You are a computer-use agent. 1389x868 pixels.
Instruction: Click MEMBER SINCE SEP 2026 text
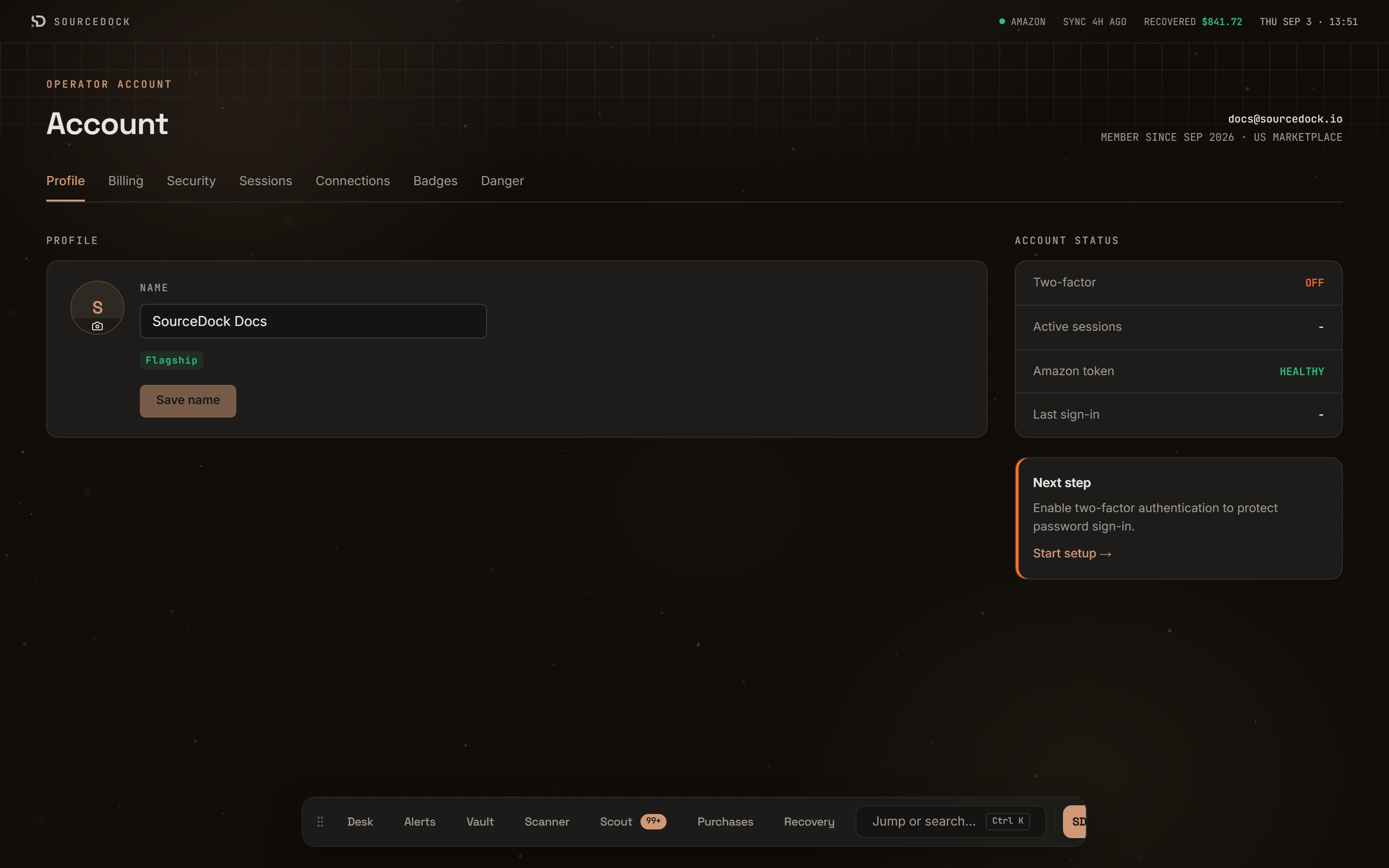click(x=1168, y=137)
